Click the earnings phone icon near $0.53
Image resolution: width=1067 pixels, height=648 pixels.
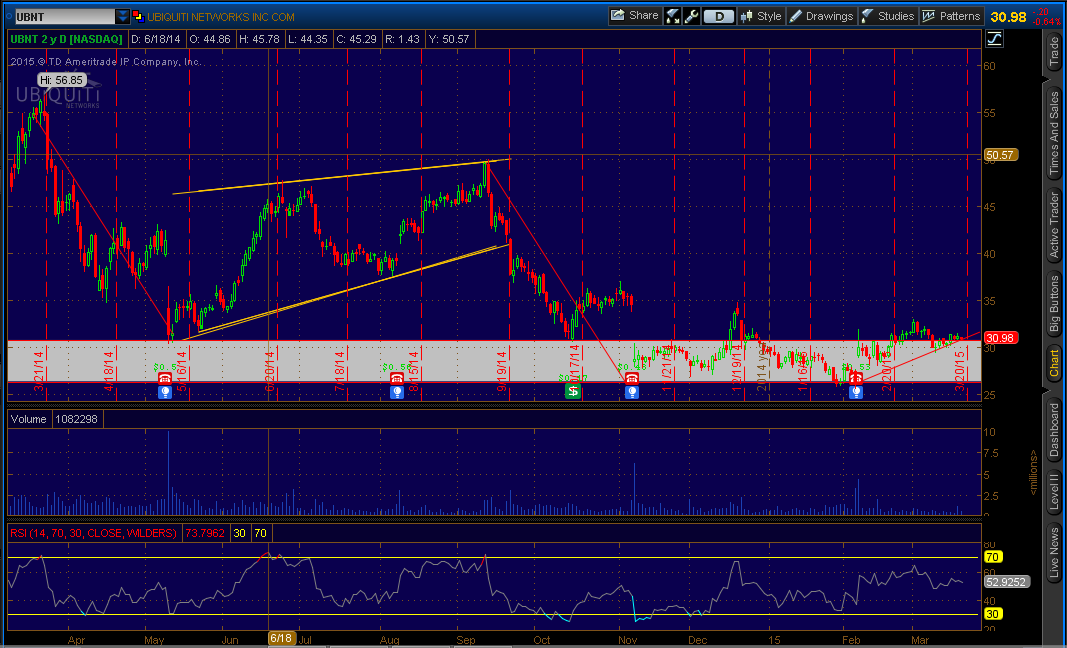coord(856,378)
